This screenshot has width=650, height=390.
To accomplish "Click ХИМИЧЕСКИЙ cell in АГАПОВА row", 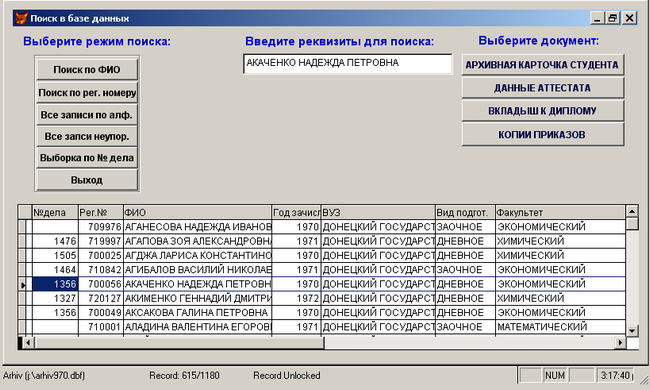I will tap(560, 241).
